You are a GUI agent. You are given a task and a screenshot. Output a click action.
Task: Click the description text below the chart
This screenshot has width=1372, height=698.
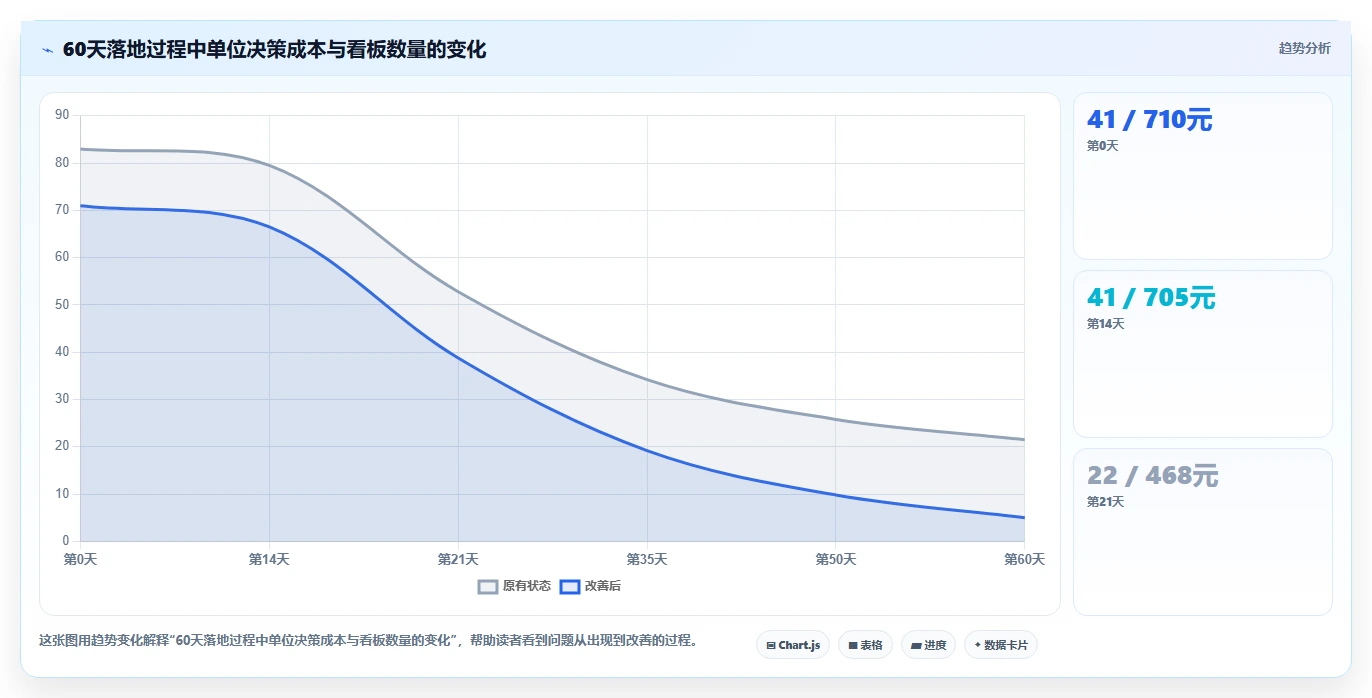(x=368, y=640)
